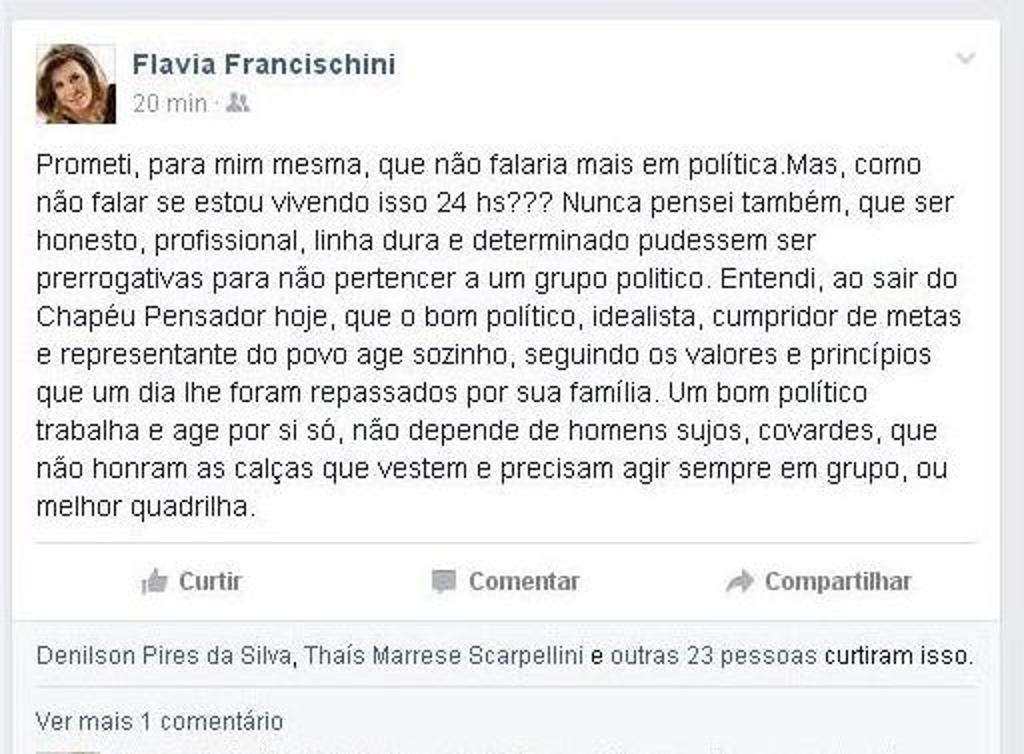
Task: Open Flavia Francischini's profile
Action: [x=264, y=62]
